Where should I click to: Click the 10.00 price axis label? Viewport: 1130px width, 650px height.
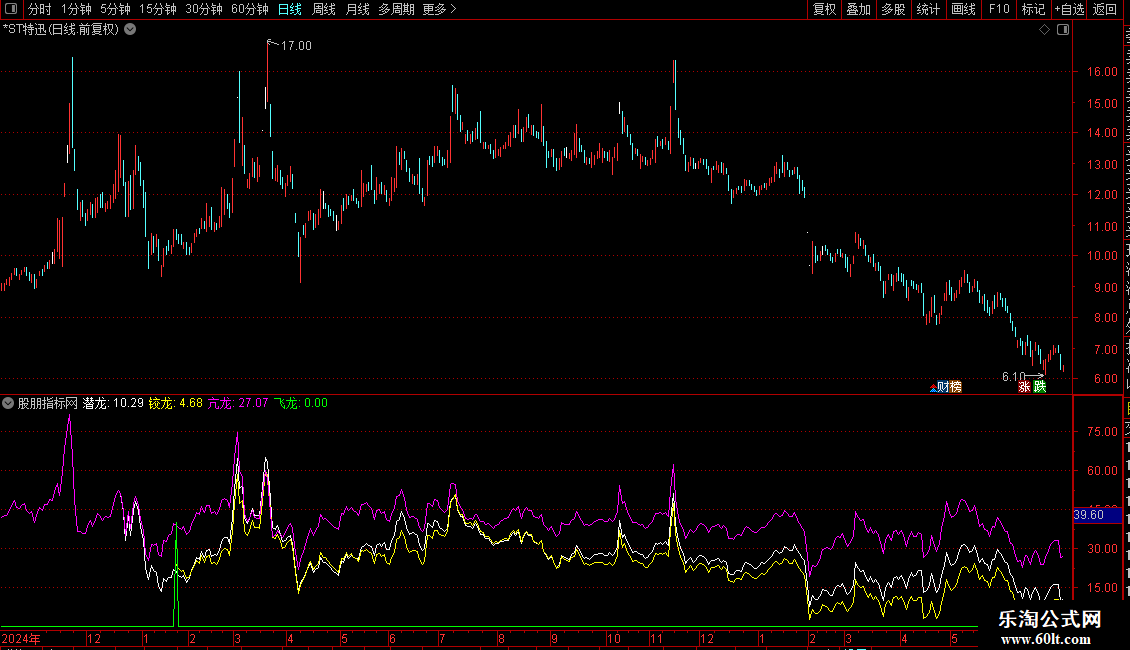1103,256
